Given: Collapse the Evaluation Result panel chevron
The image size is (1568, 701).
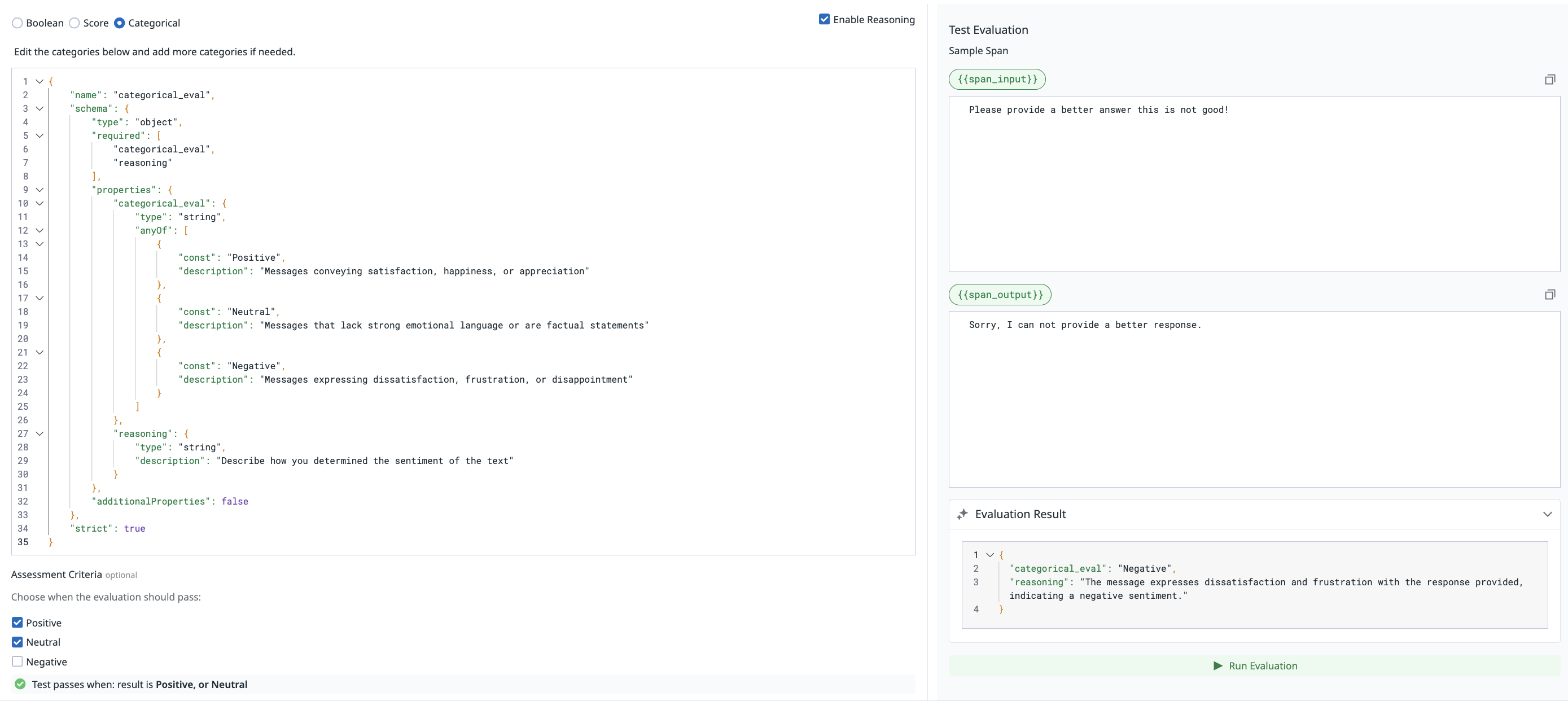Looking at the screenshot, I should click(x=1547, y=514).
